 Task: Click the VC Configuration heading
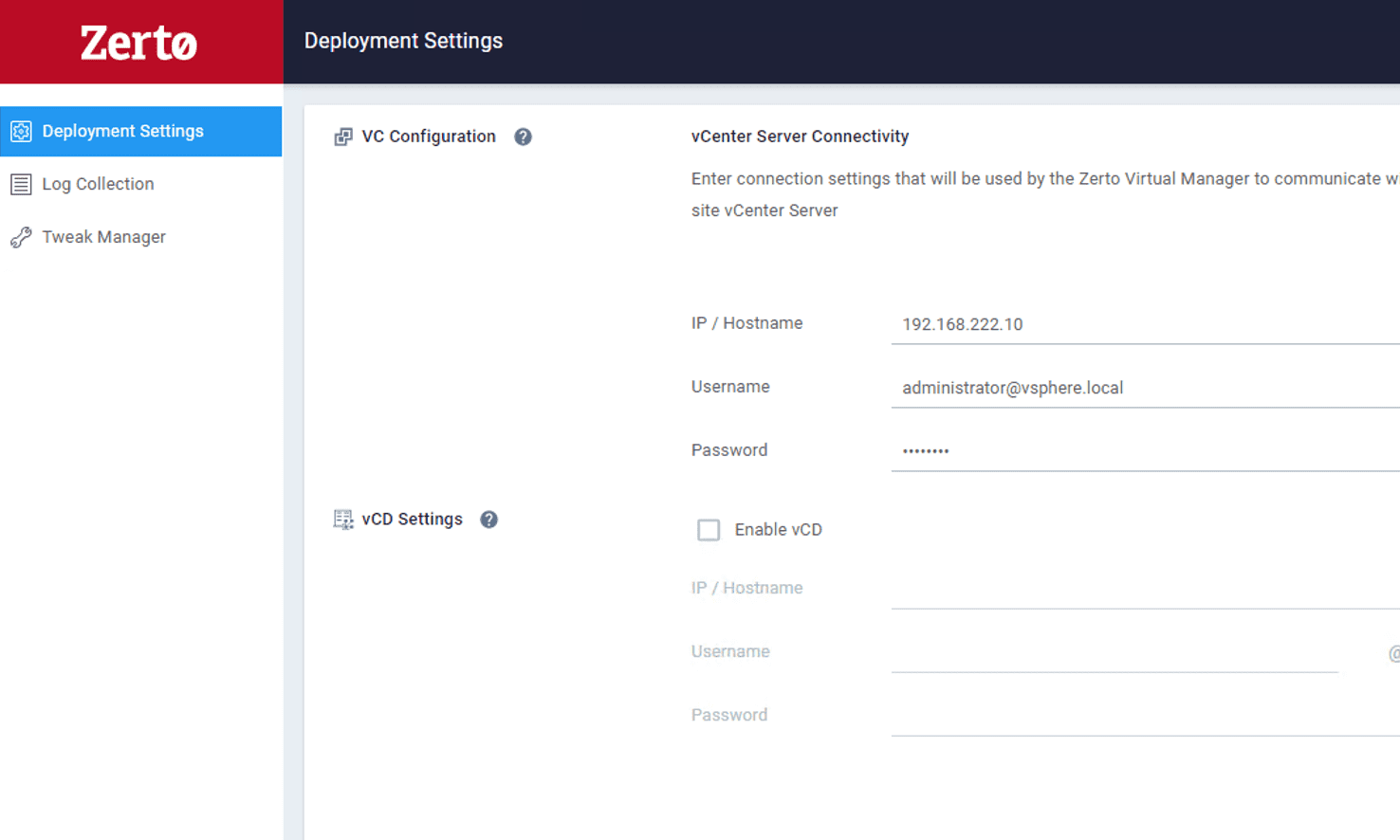tap(429, 137)
